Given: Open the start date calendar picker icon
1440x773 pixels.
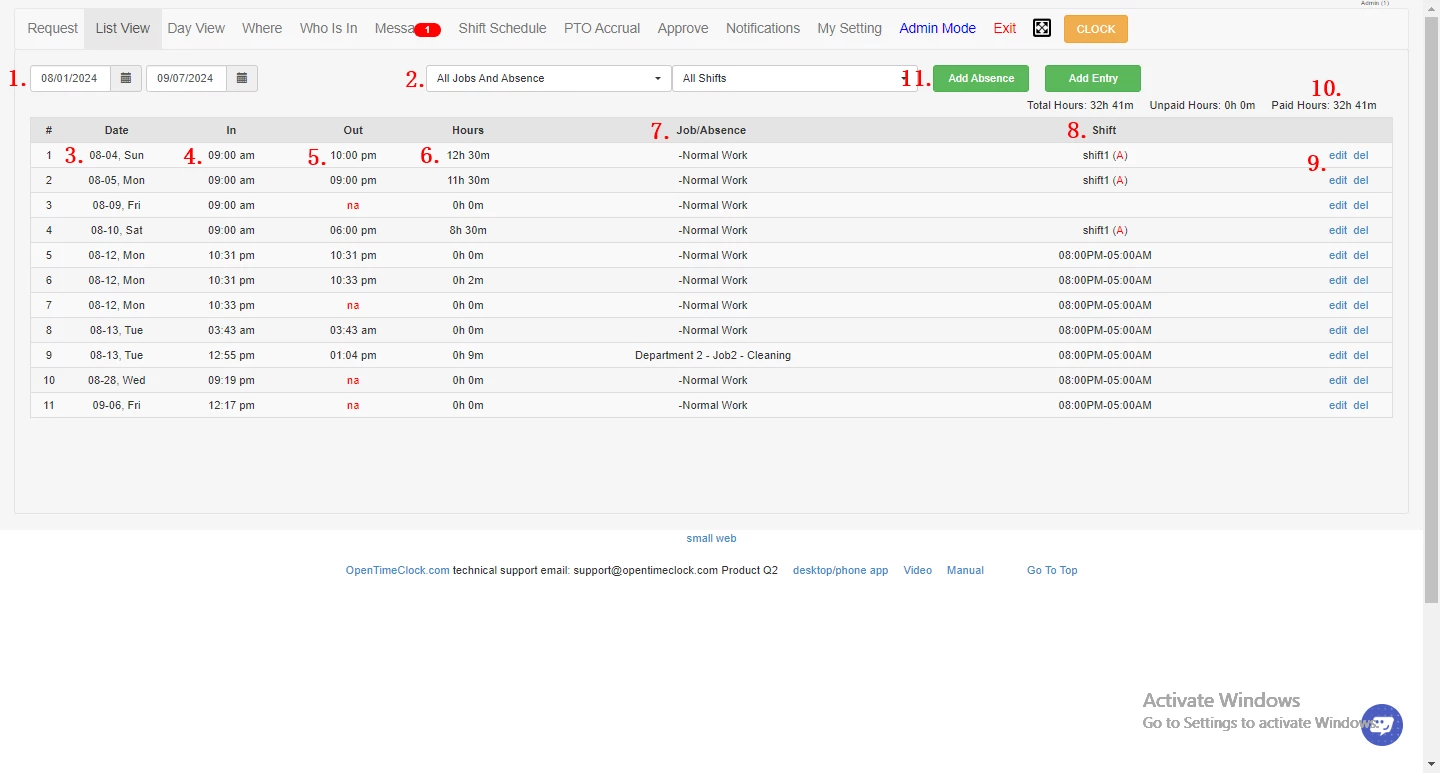Looking at the screenshot, I should coord(126,78).
